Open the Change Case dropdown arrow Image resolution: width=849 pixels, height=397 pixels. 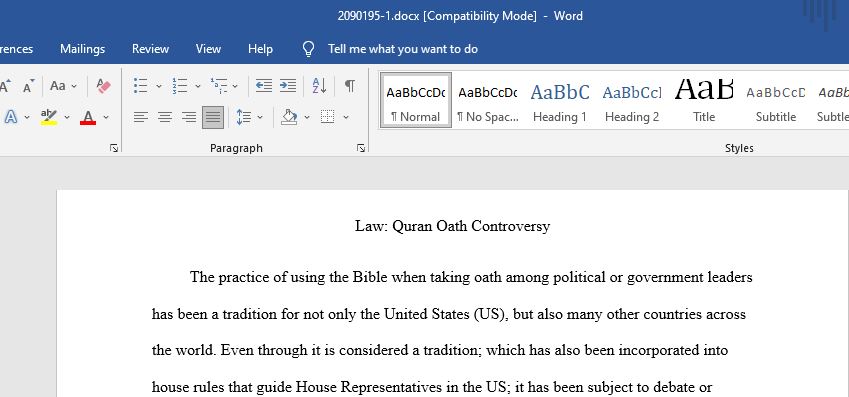(74, 86)
